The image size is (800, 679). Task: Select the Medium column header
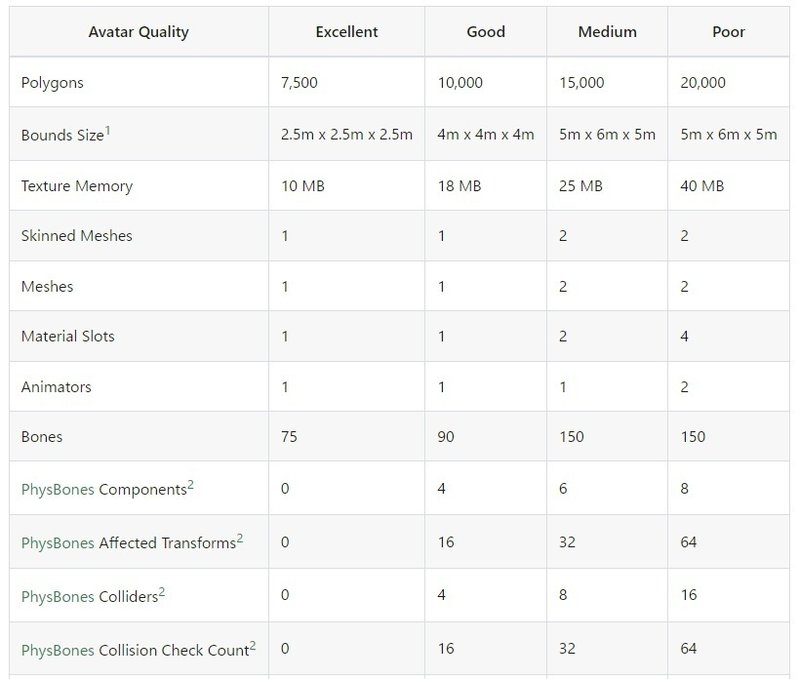pos(607,32)
